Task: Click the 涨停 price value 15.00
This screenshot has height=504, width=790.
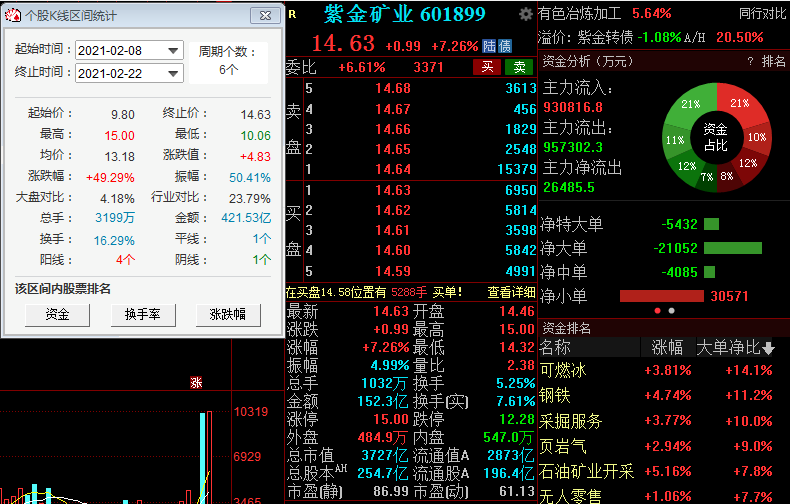Action: point(390,419)
